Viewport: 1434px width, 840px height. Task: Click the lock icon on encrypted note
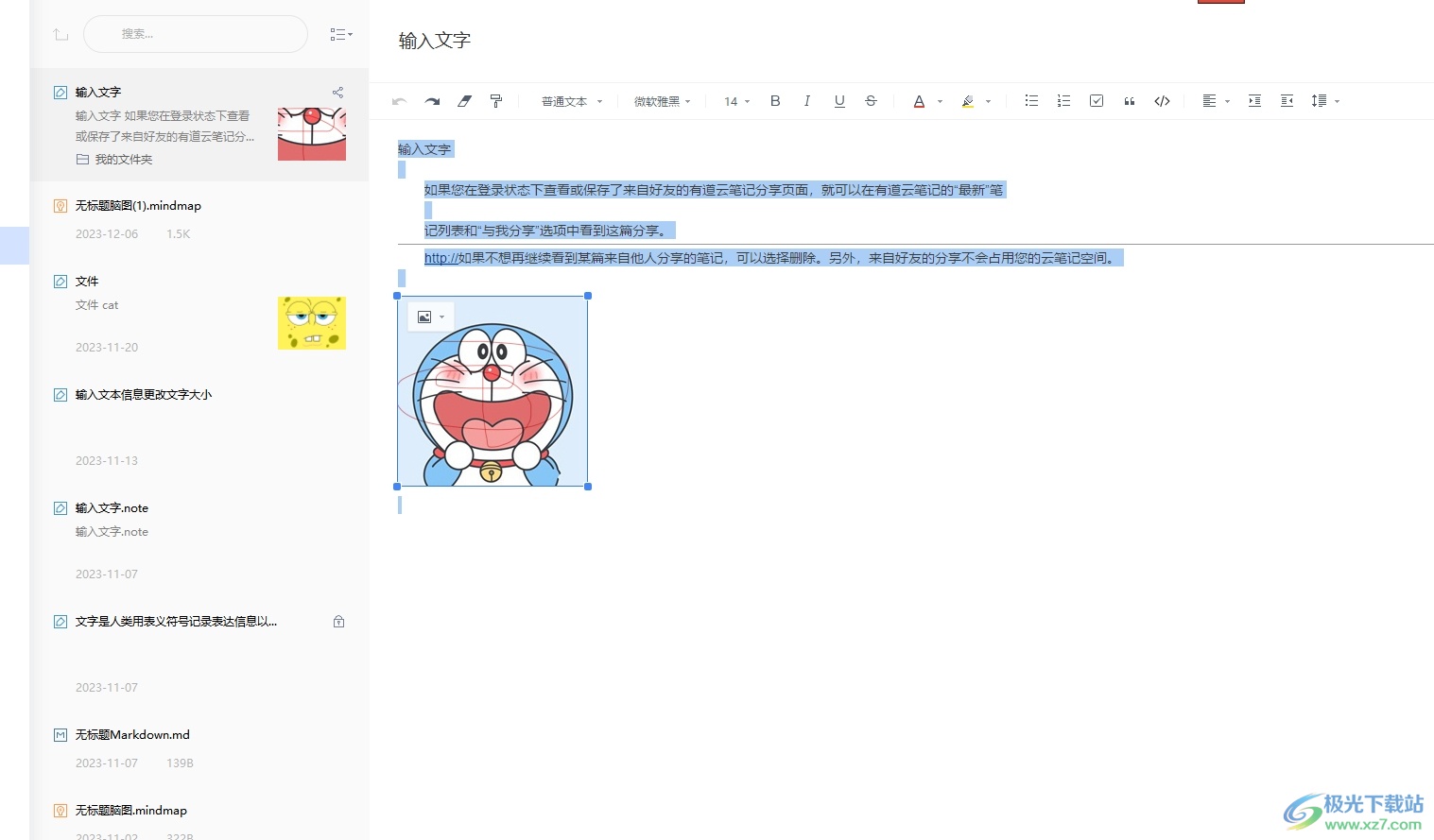[x=338, y=622]
